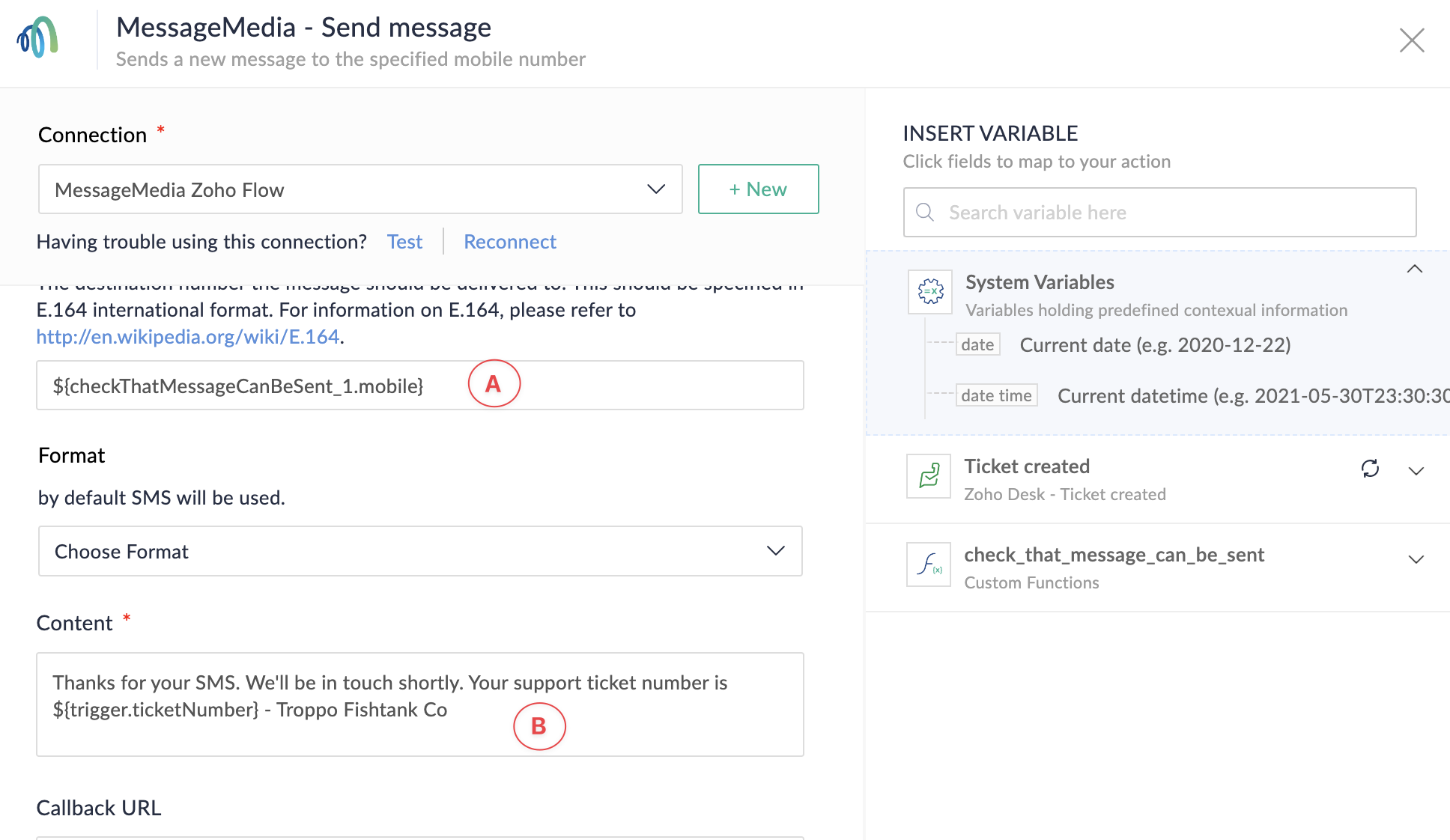1450x840 pixels.
Task: Open the MessageMedia Zoho Flow connection dropdown
Action: [x=360, y=189]
